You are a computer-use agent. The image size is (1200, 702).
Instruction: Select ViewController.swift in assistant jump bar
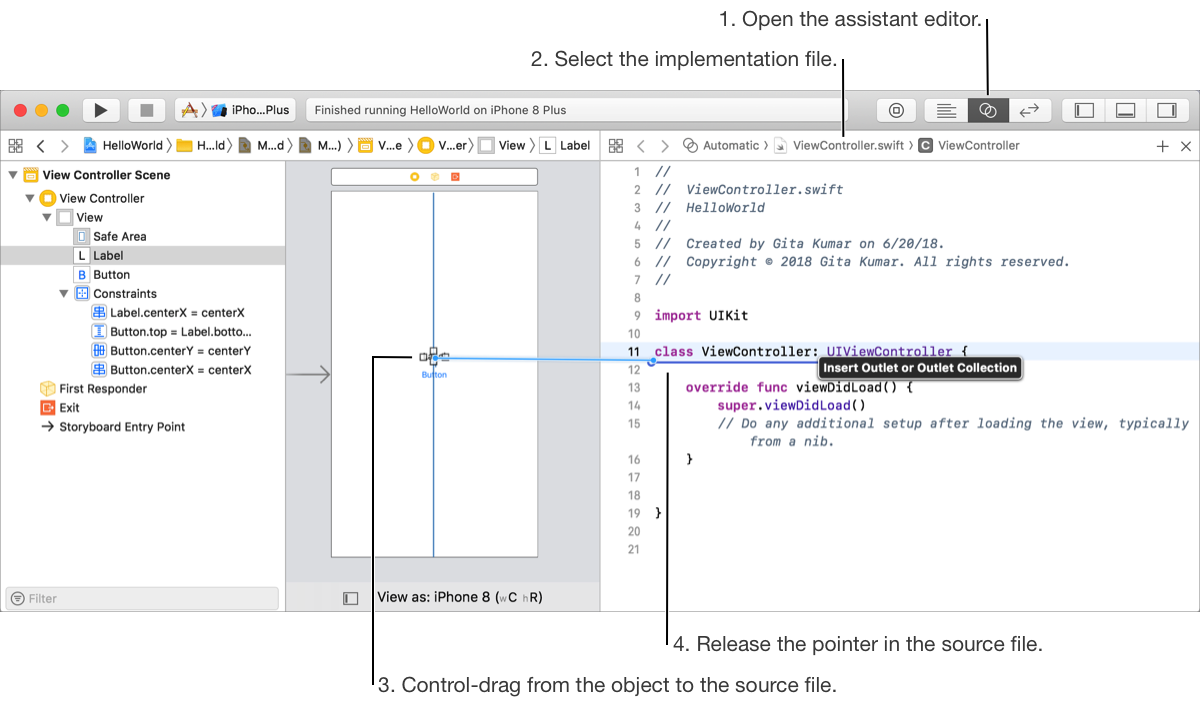pos(839,146)
